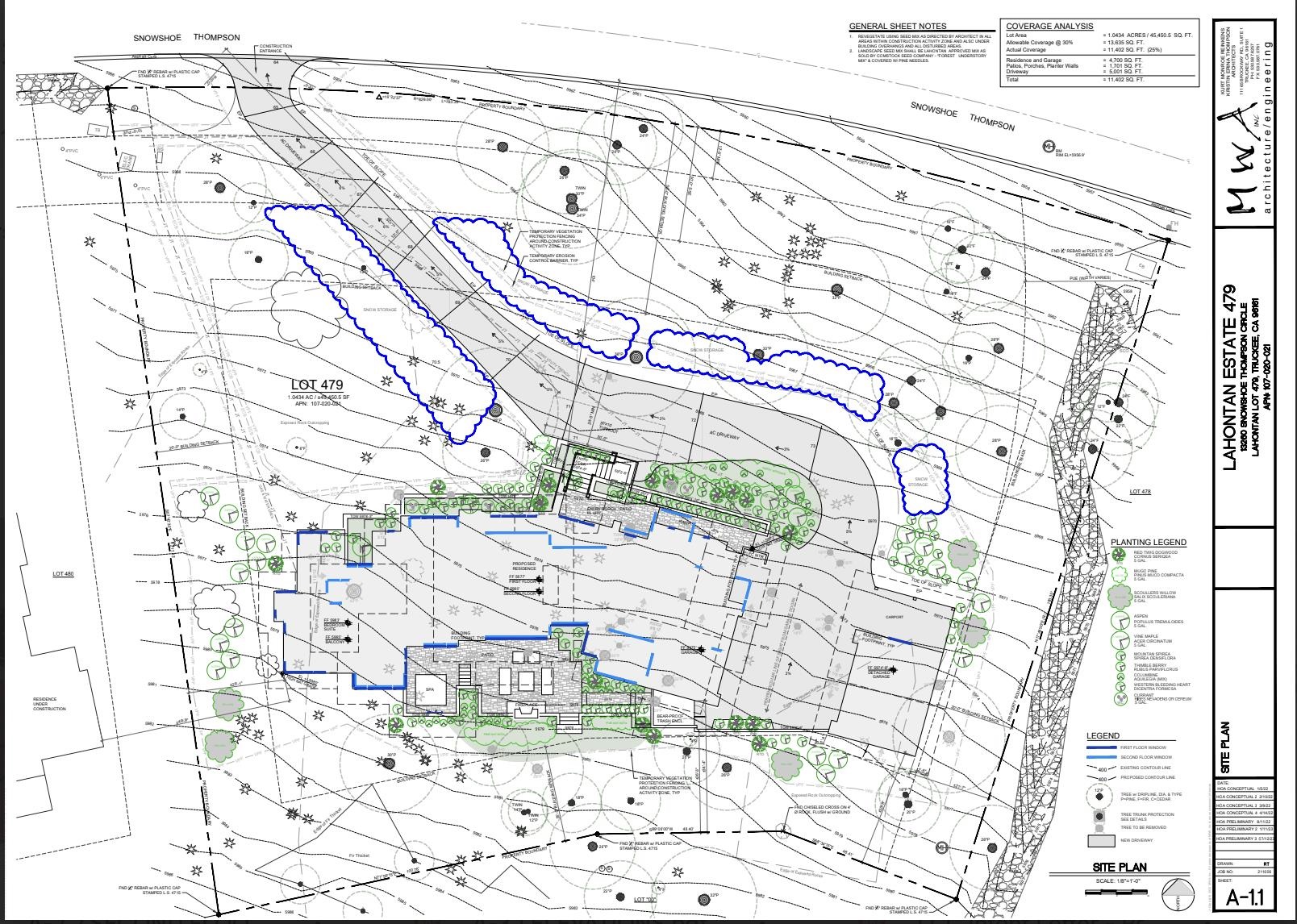Image resolution: width=1297 pixels, height=924 pixels.
Task: Click the Planting Legend heading
Action: click(x=1148, y=542)
